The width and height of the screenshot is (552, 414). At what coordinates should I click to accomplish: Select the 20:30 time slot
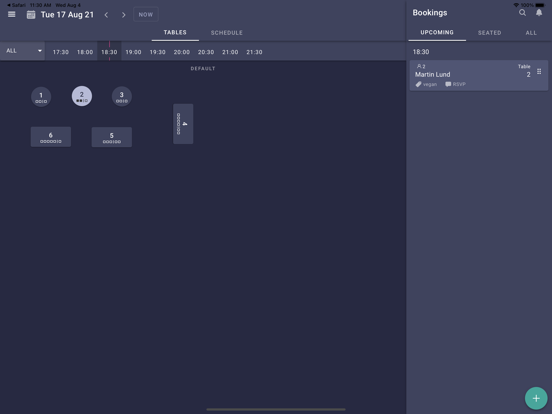[x=206, y=52]
